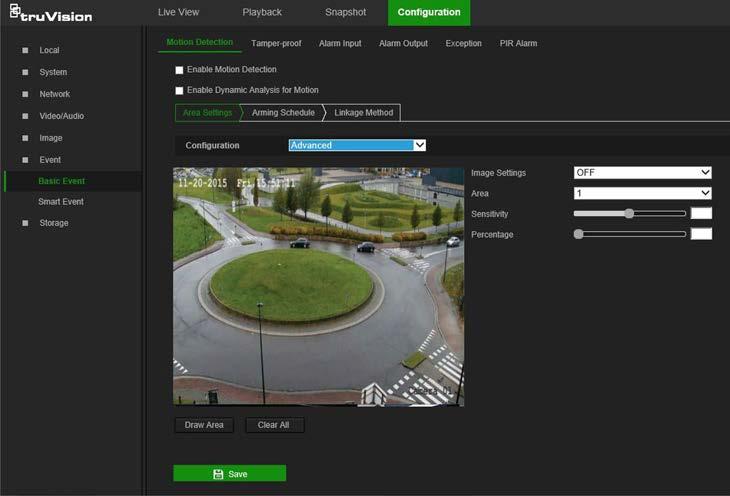Select the Area Settings step tab
The width and height of the screenshot is (730, 496).
coord(207,113)
